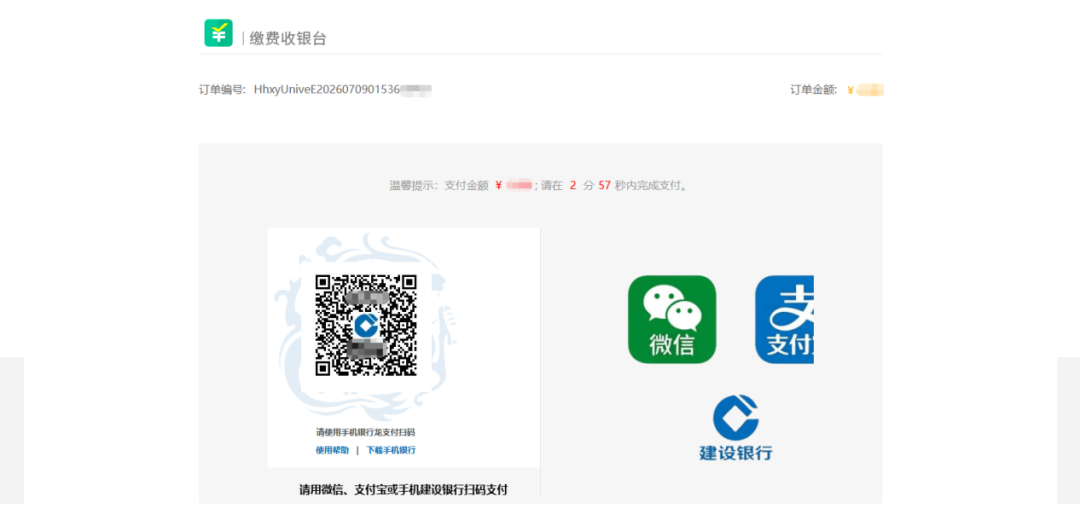1080x508 pixels.
Task: Click the WeChat 微信 icon
Action: coord(672,319)
